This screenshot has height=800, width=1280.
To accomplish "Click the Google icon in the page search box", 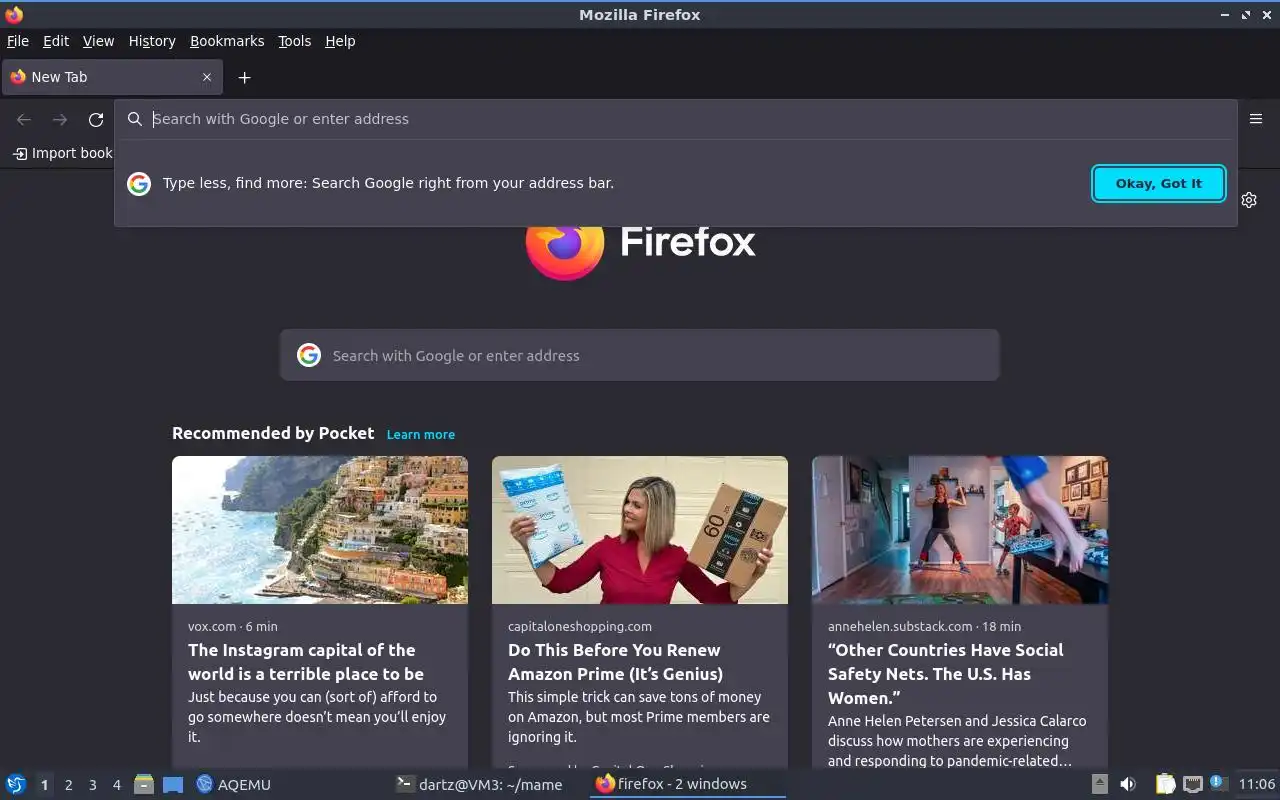I will [309, 355].
